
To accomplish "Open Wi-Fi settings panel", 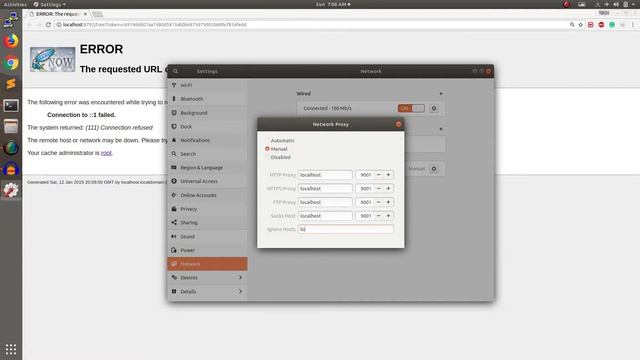I will (x=207, y=85).
